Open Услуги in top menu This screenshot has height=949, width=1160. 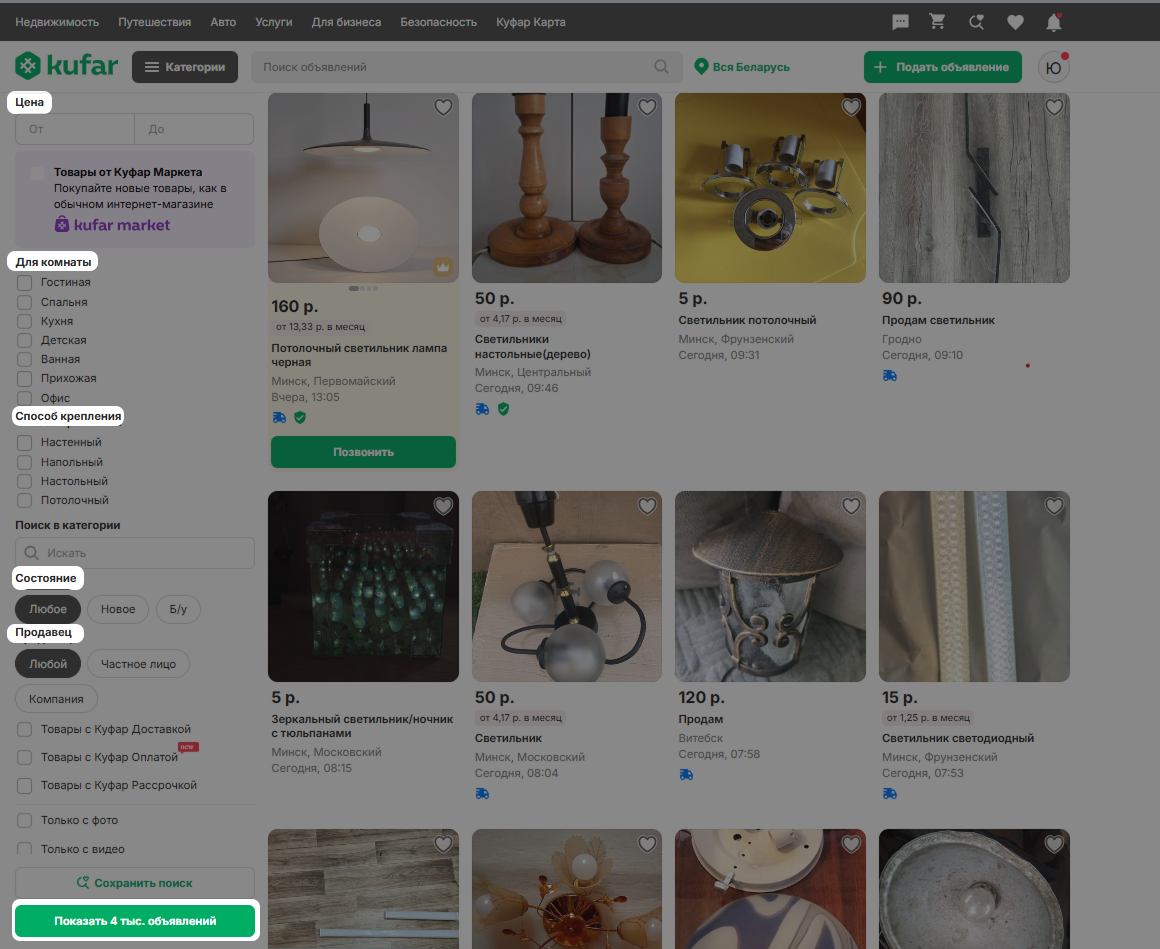tap(274, 22)
